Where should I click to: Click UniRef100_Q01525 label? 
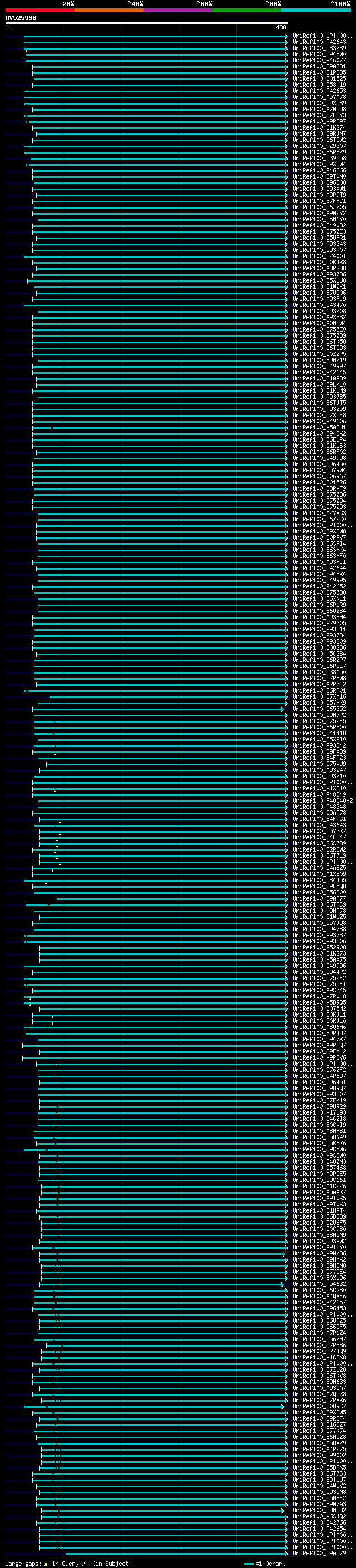coord(319,78)
